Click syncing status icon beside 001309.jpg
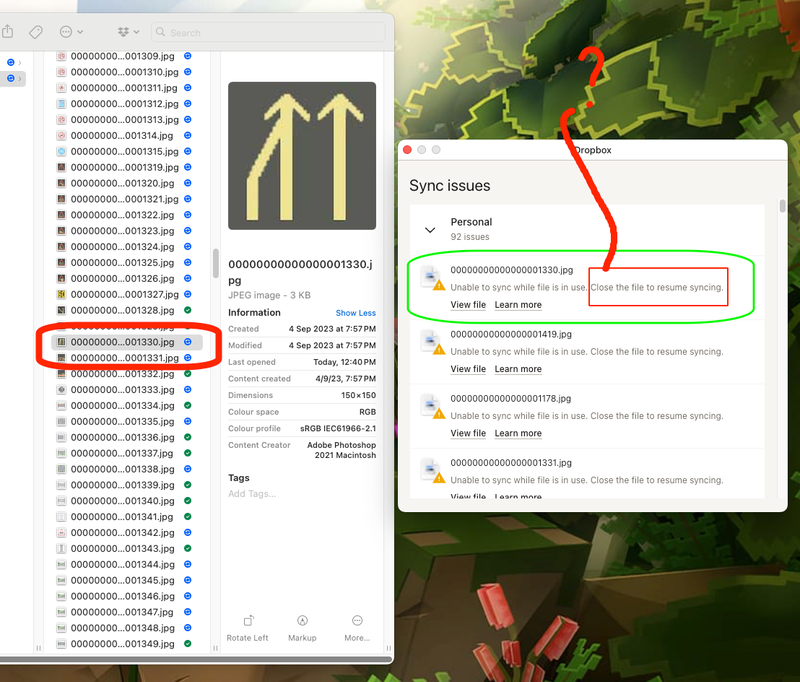The image size is (800, 682). [x=188, y=56]
